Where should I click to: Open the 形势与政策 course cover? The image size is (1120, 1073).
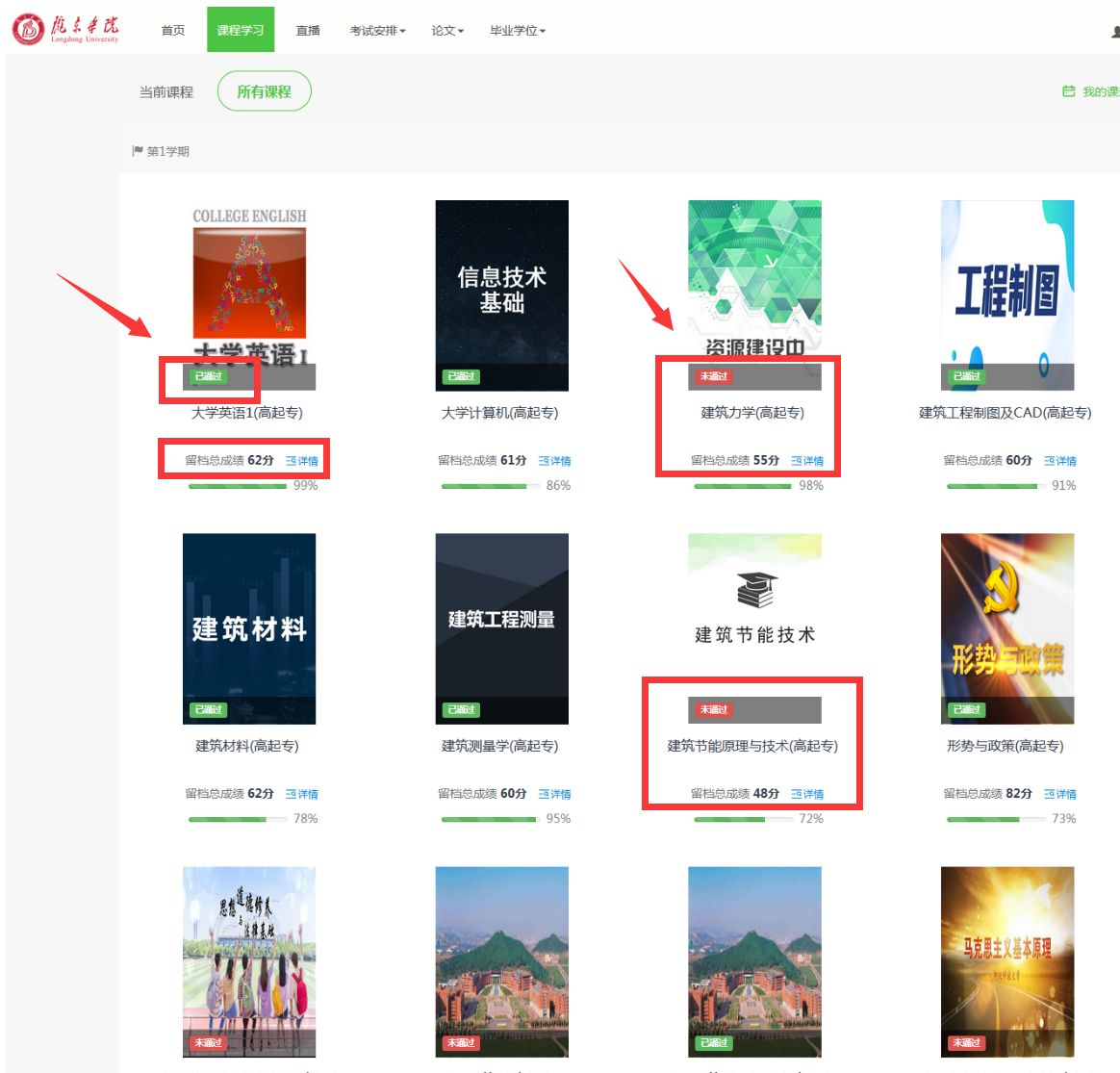click(1007, 628)
